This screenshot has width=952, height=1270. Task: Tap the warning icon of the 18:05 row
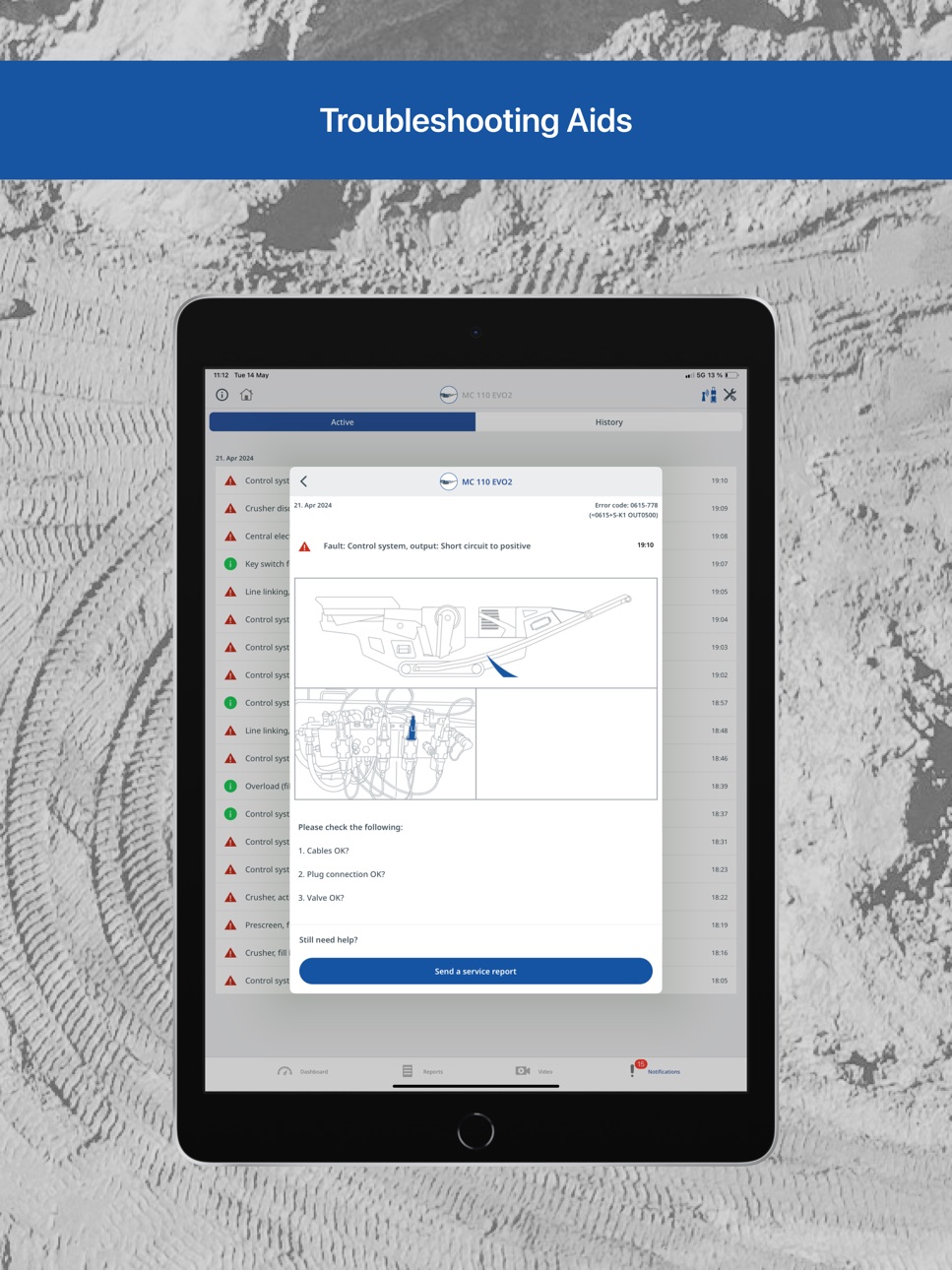[230, 981]
